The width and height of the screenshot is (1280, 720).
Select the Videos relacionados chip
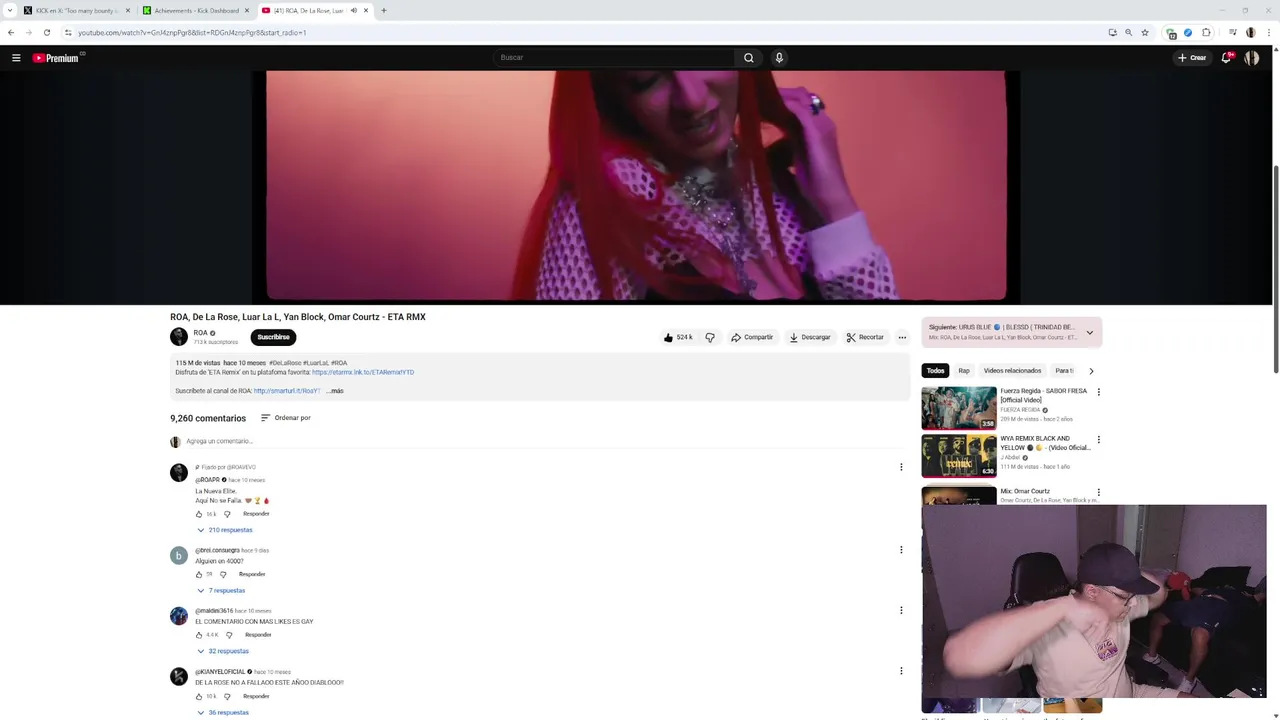pyautogui.click(x=1012, y=371)
